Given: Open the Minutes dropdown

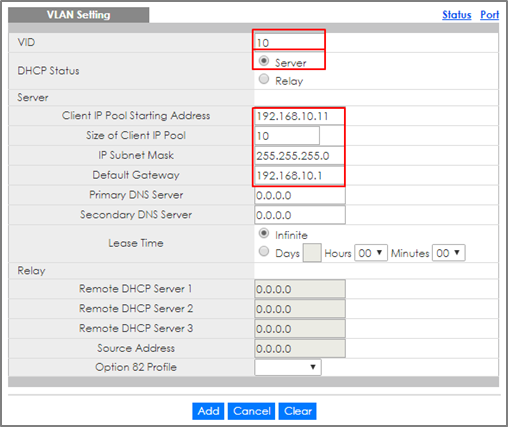Looking at the screenshot, I should pos(448,253).
